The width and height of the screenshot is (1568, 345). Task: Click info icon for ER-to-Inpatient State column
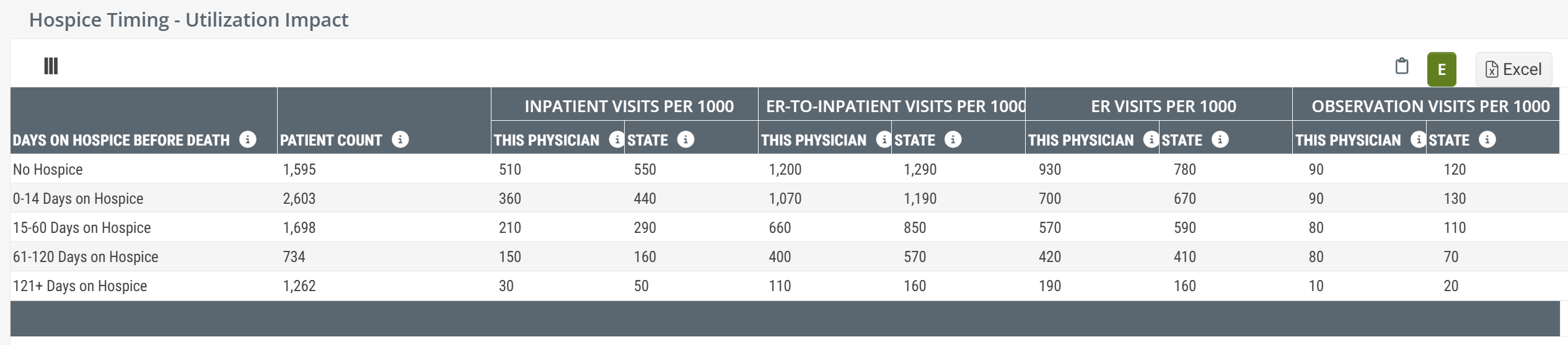point(952,139)
